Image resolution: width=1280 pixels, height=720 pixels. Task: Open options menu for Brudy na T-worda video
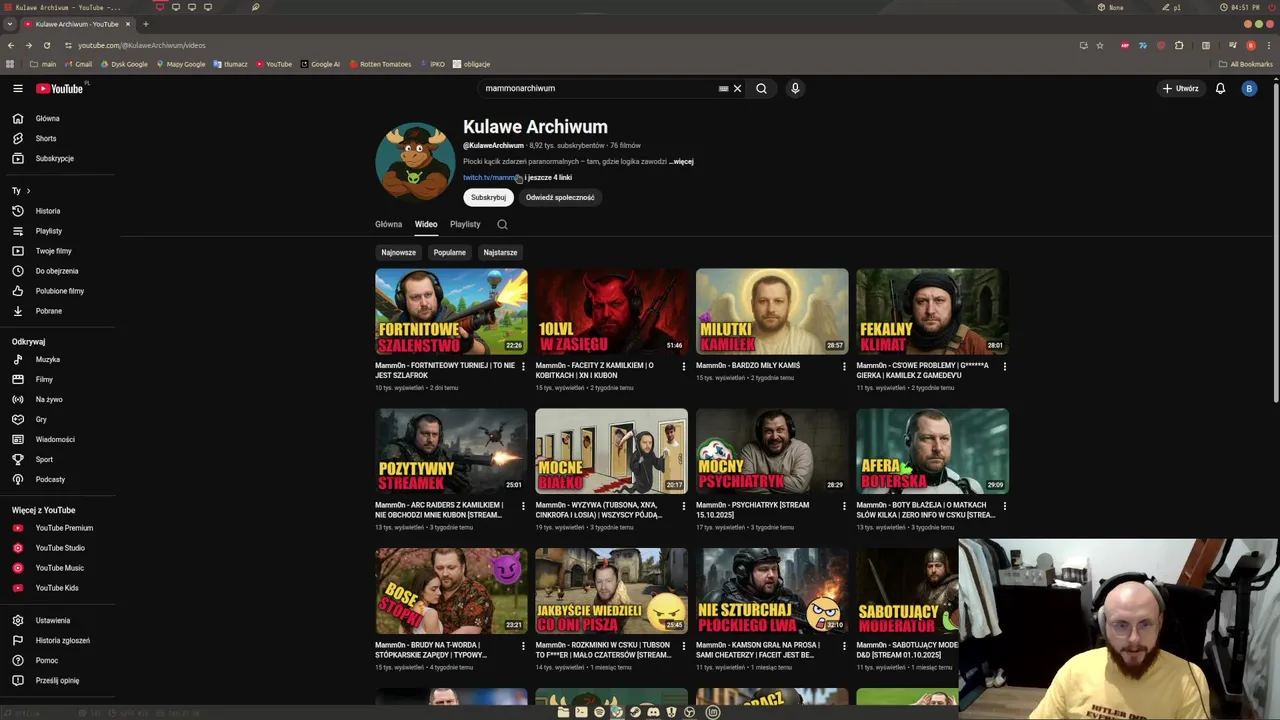(x=523, y=647)
